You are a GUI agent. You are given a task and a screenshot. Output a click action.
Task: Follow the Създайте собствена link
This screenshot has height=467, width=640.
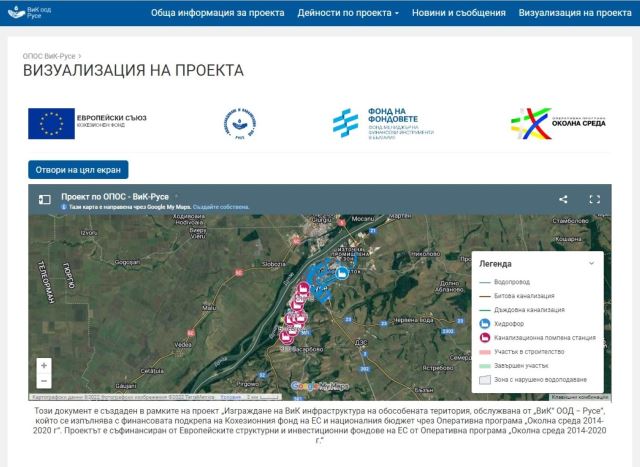click(221, 207)
